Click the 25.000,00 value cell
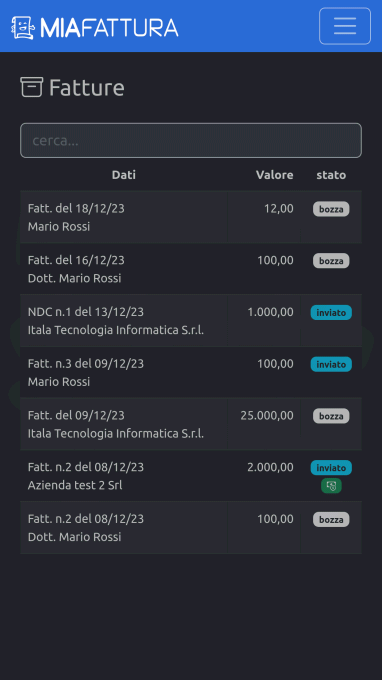 (267, 415)
